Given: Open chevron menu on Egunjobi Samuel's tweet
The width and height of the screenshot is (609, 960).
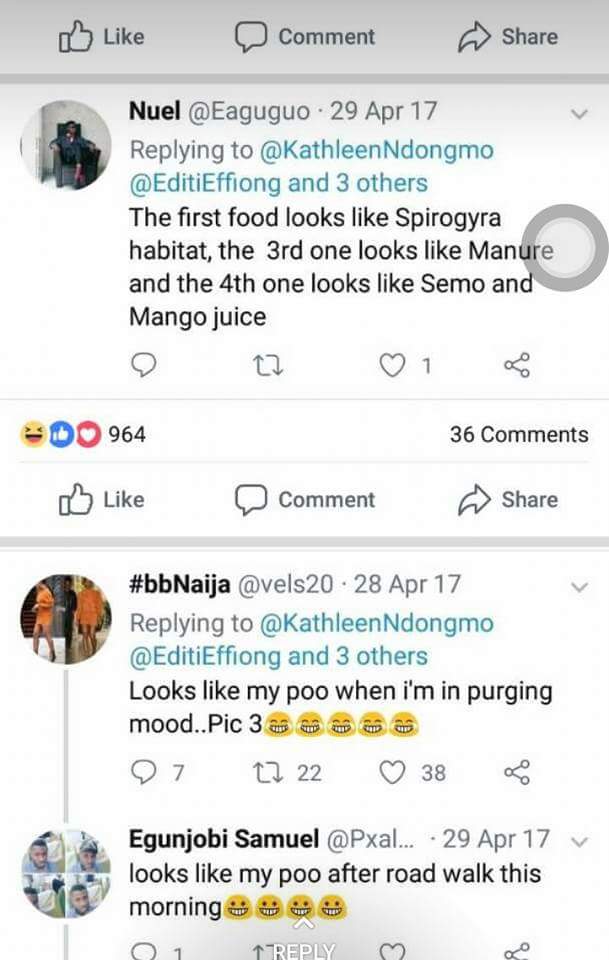Looking at the screenshot, I should [x=578, y=840].
